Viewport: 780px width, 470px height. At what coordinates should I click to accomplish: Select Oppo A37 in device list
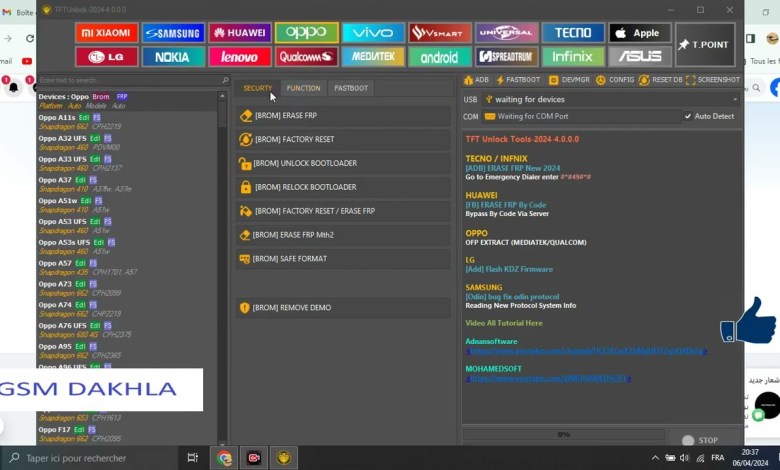pos(127,185)
